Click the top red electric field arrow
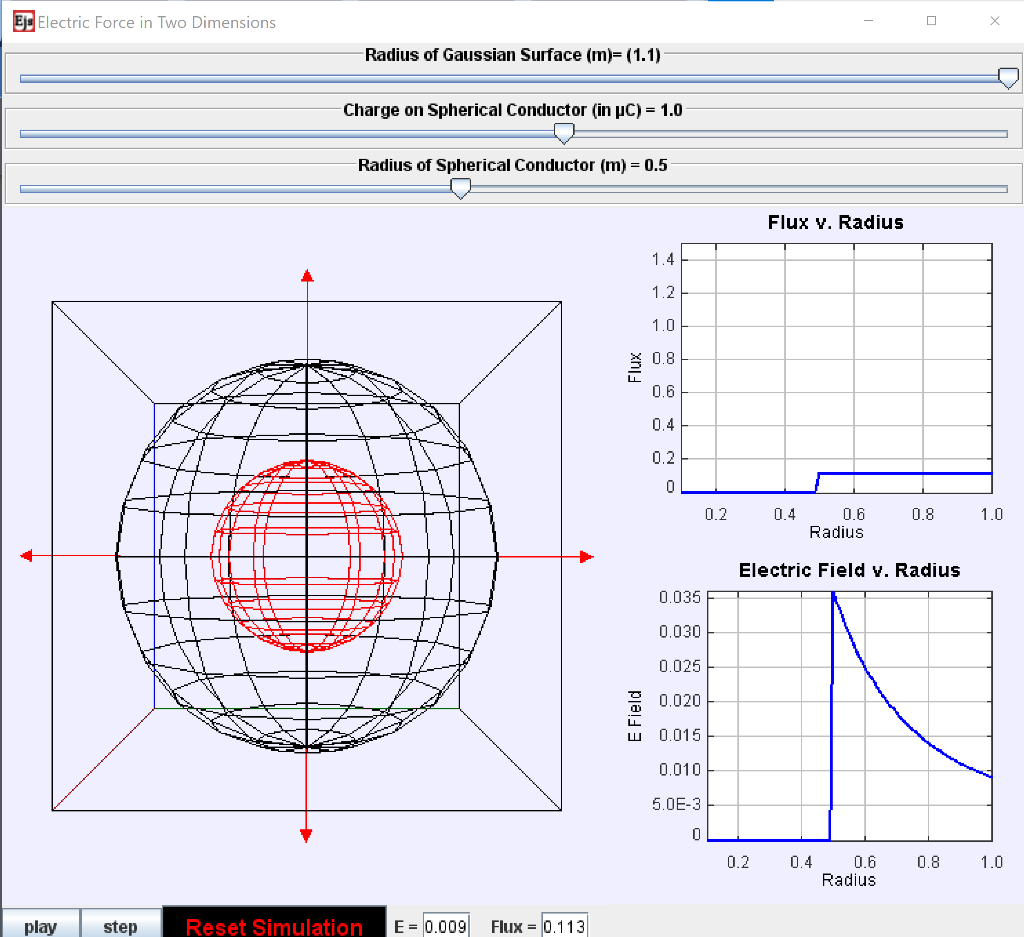The height and width of the screenshot is (937, 1024). tap(305, 275)
